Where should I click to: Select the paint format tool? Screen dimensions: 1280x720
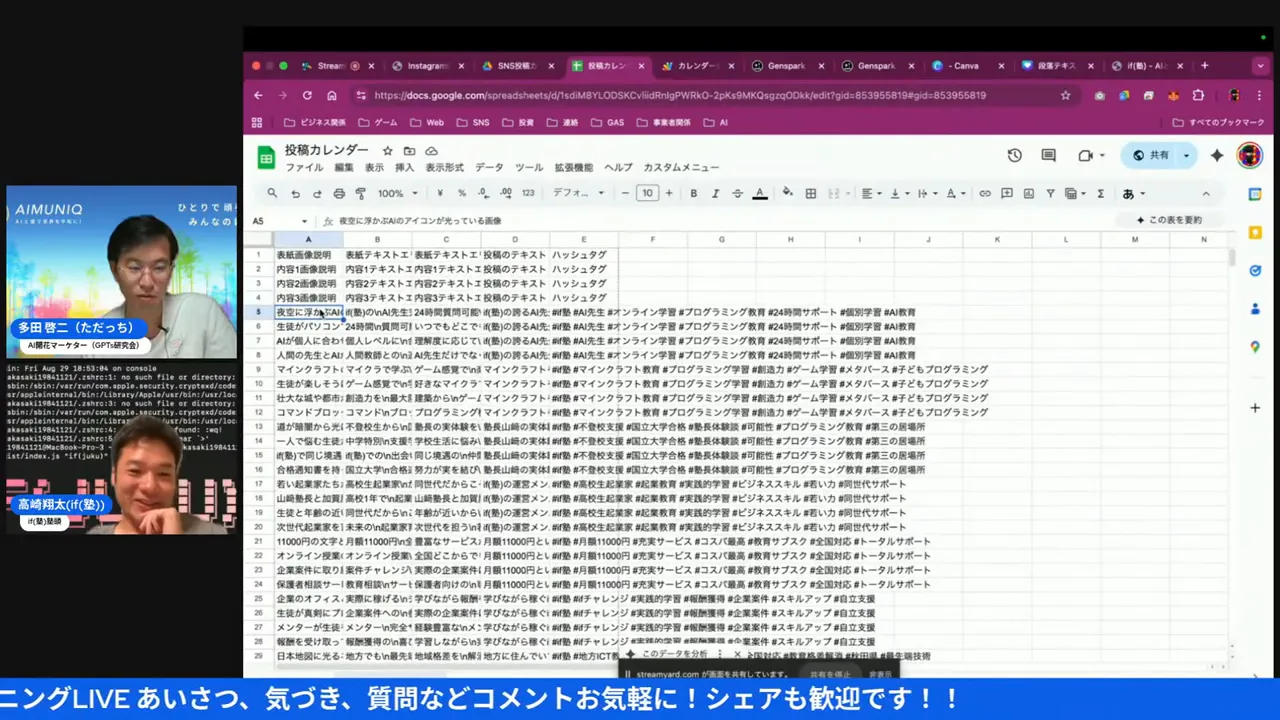pyautogui.click(x=361, y=194)
